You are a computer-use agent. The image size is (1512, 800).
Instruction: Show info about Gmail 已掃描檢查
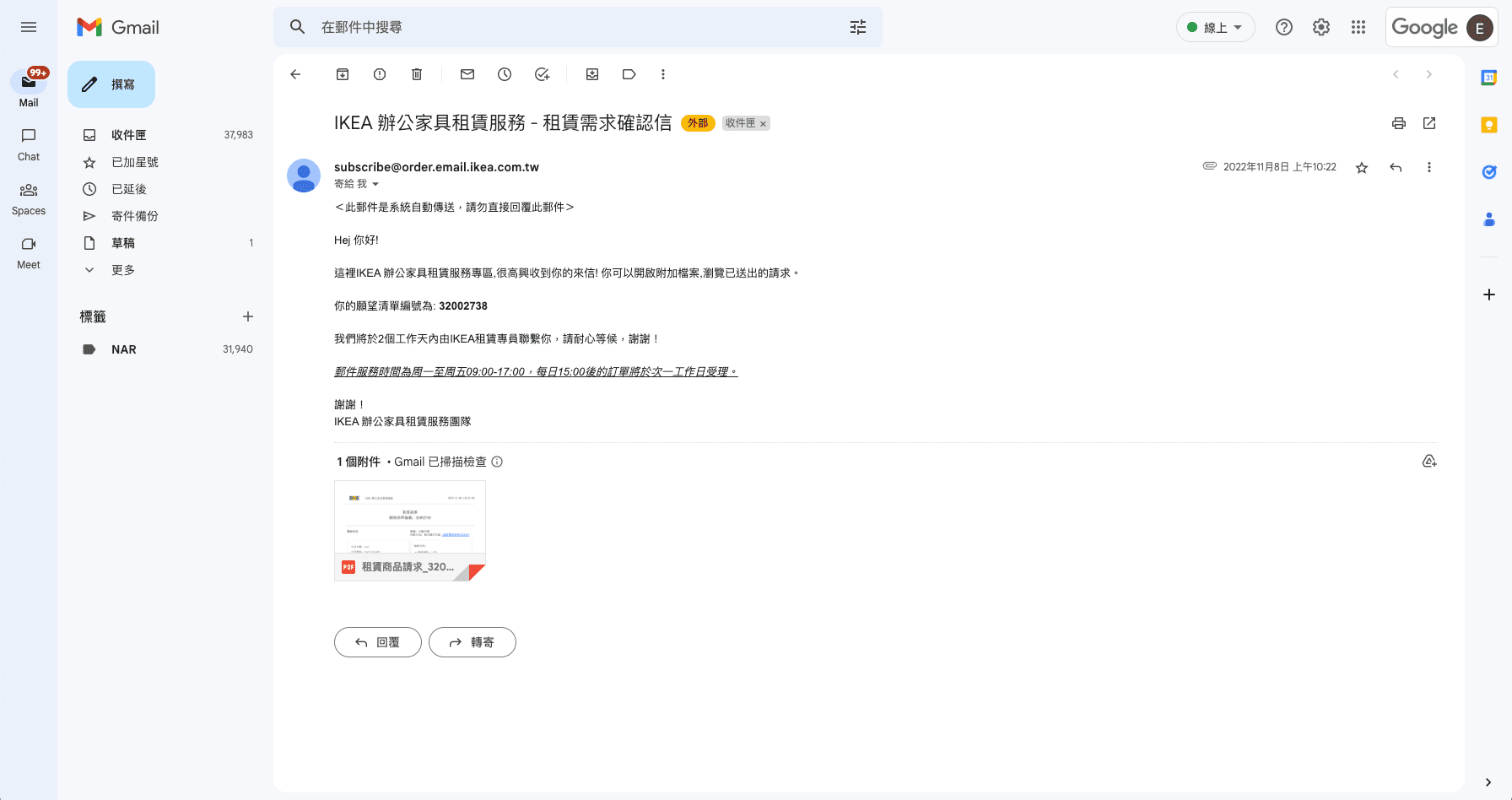497,462
